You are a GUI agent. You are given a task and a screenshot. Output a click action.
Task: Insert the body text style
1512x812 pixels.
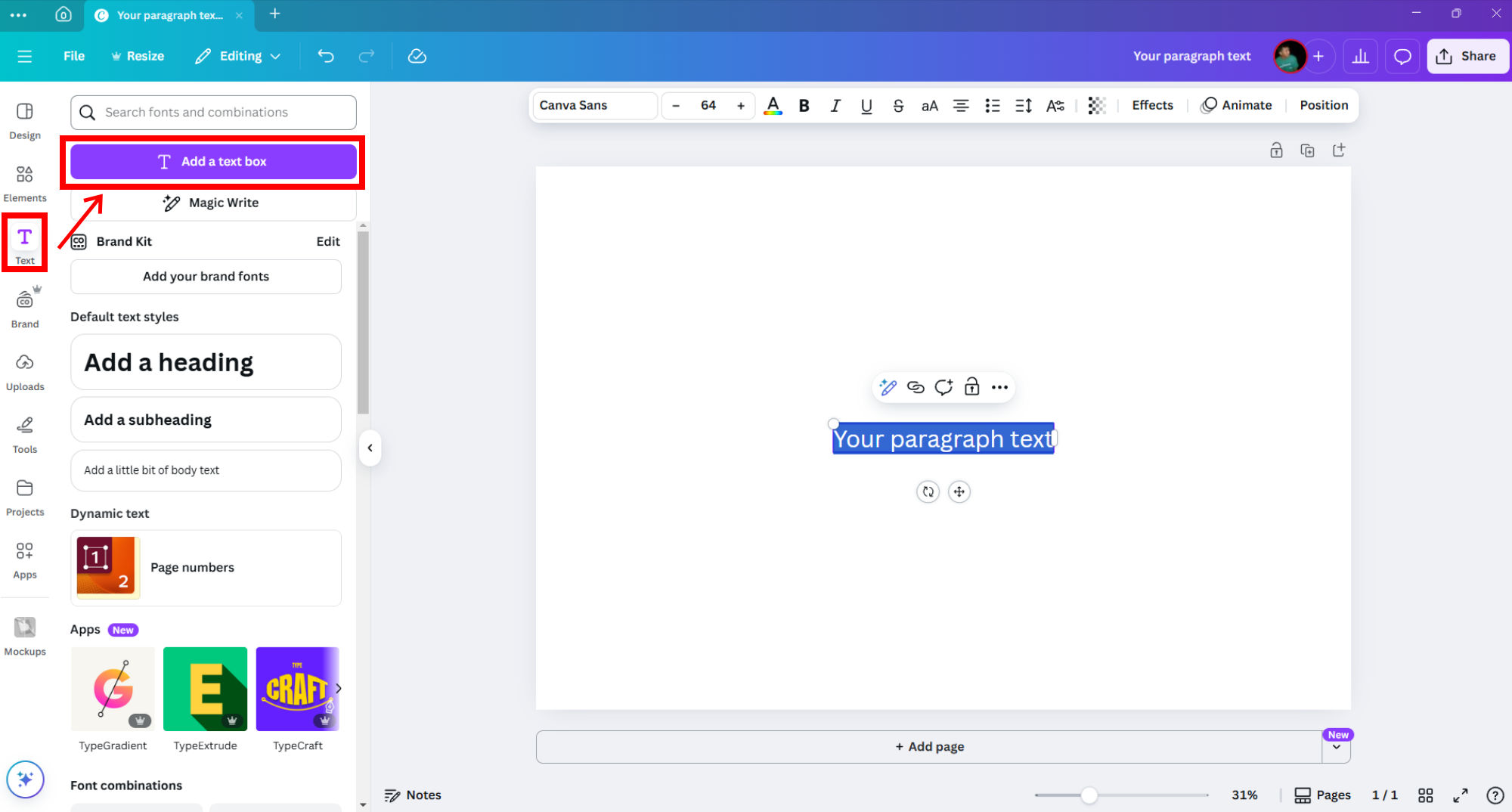[x=206, y=470]
